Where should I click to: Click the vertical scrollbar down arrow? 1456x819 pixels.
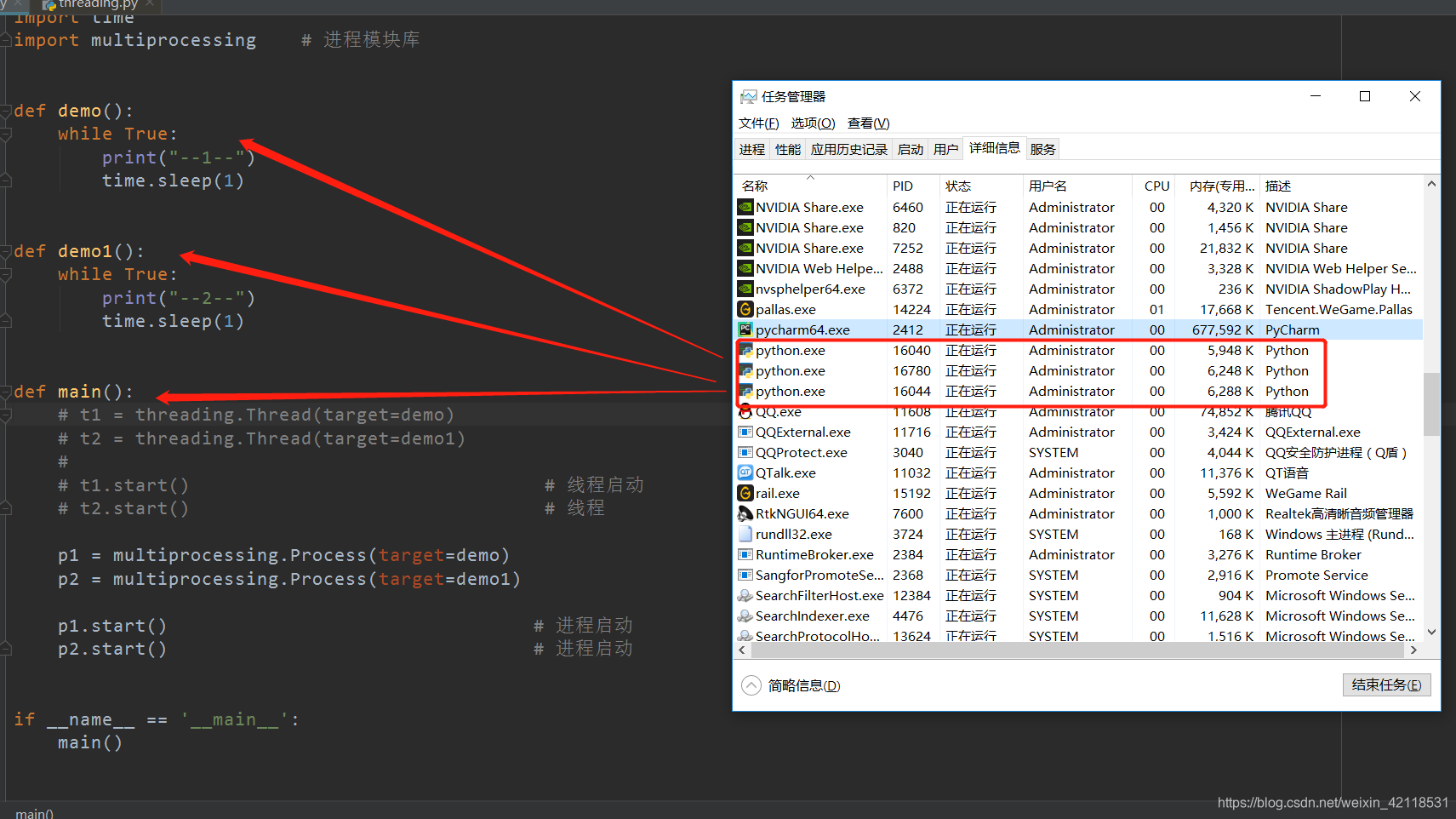point(1431,632)
